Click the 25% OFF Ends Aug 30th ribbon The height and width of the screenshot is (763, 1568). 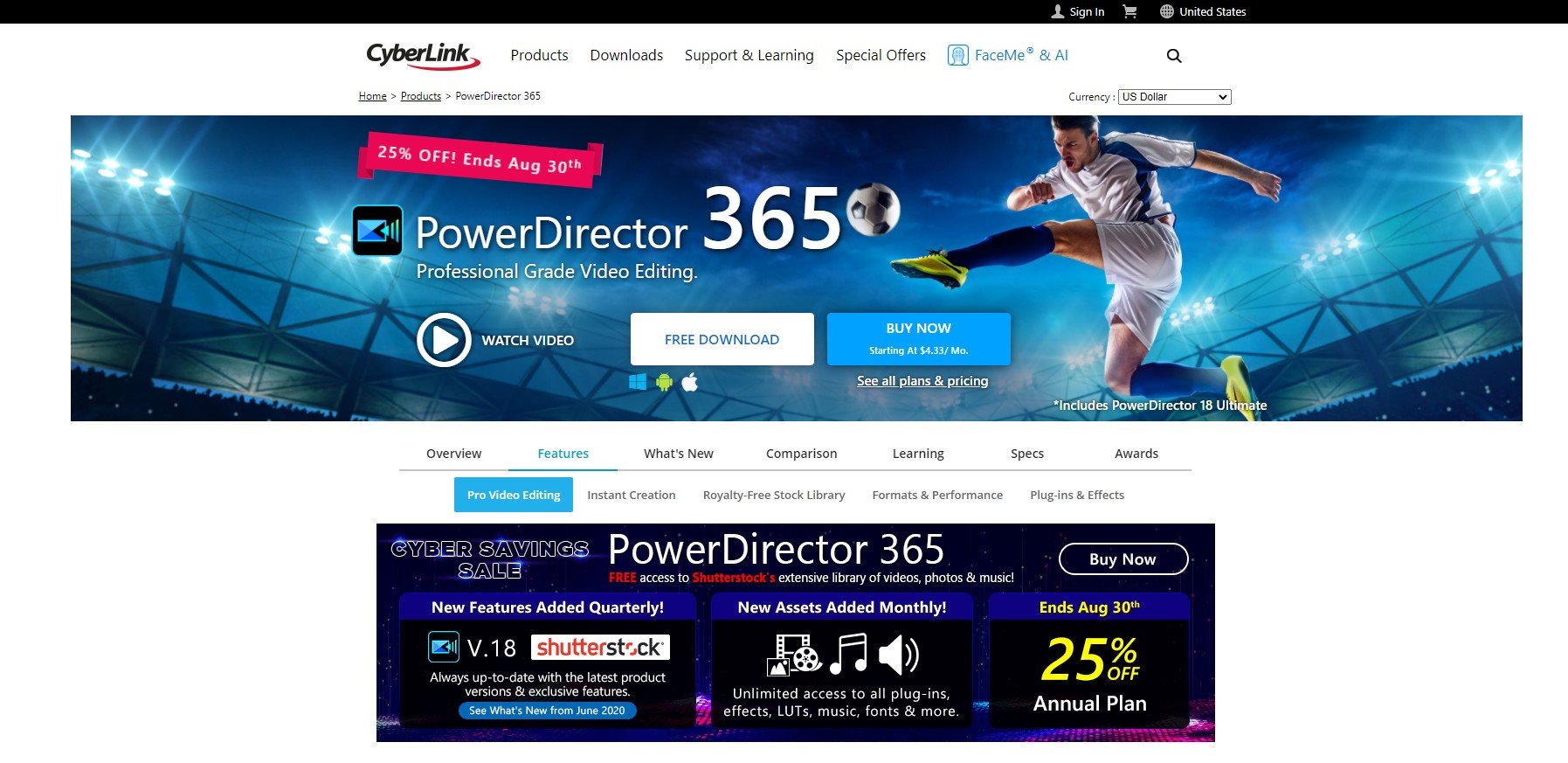[x=480, y=159]
